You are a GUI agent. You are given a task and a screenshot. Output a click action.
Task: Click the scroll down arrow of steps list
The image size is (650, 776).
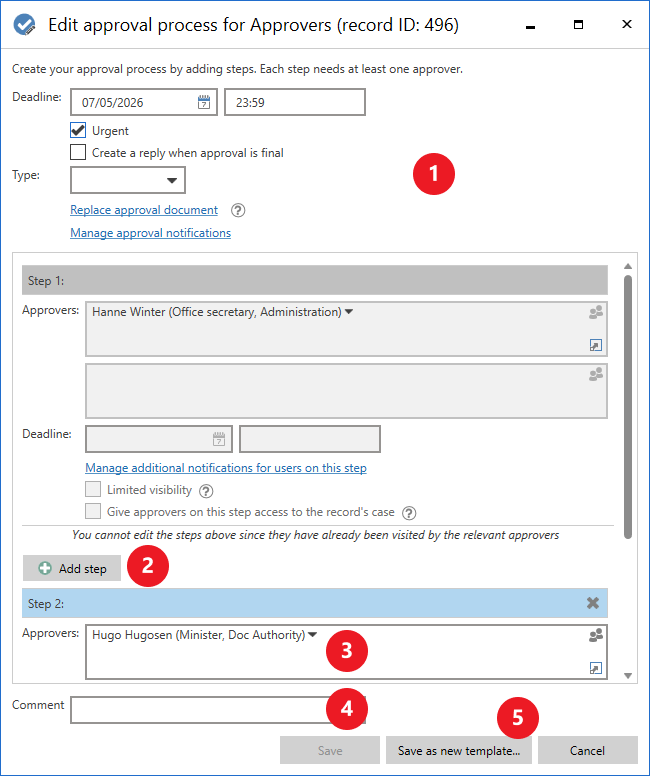coord(628,676)
